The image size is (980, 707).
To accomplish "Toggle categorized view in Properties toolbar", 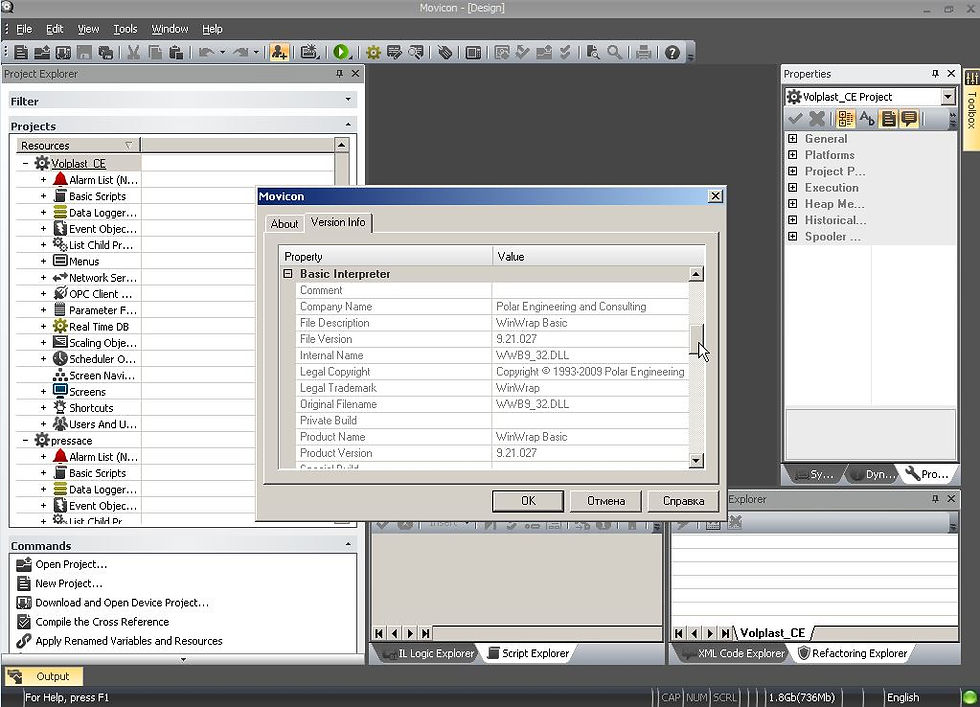I will (x=845, y=118).
